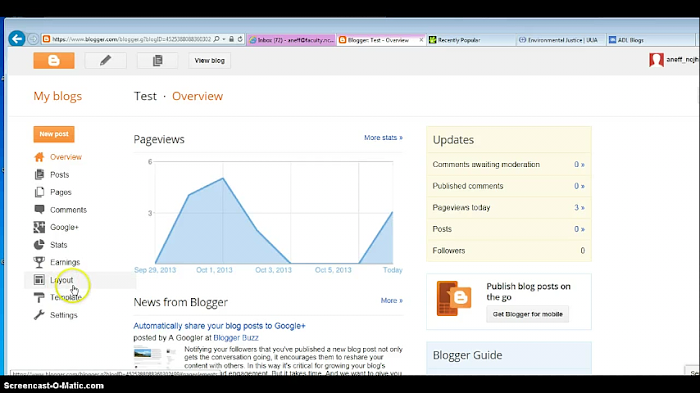Open Google+ in sidebar
Image resolution: width=700 pixels, height=393 pixels.
(x=64, y=227)
